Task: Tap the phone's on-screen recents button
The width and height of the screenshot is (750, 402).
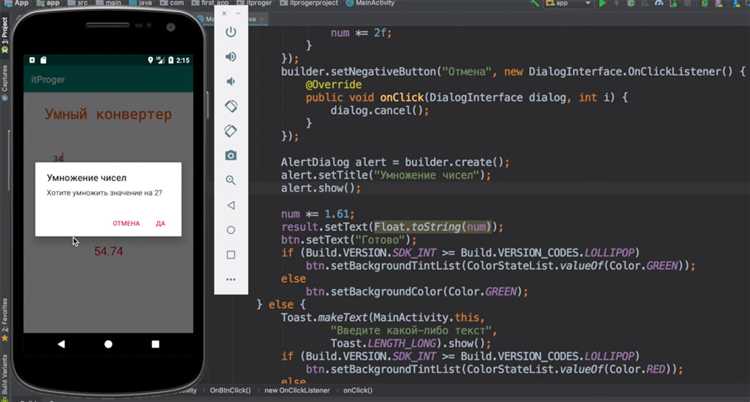Action: click(155, 344)
